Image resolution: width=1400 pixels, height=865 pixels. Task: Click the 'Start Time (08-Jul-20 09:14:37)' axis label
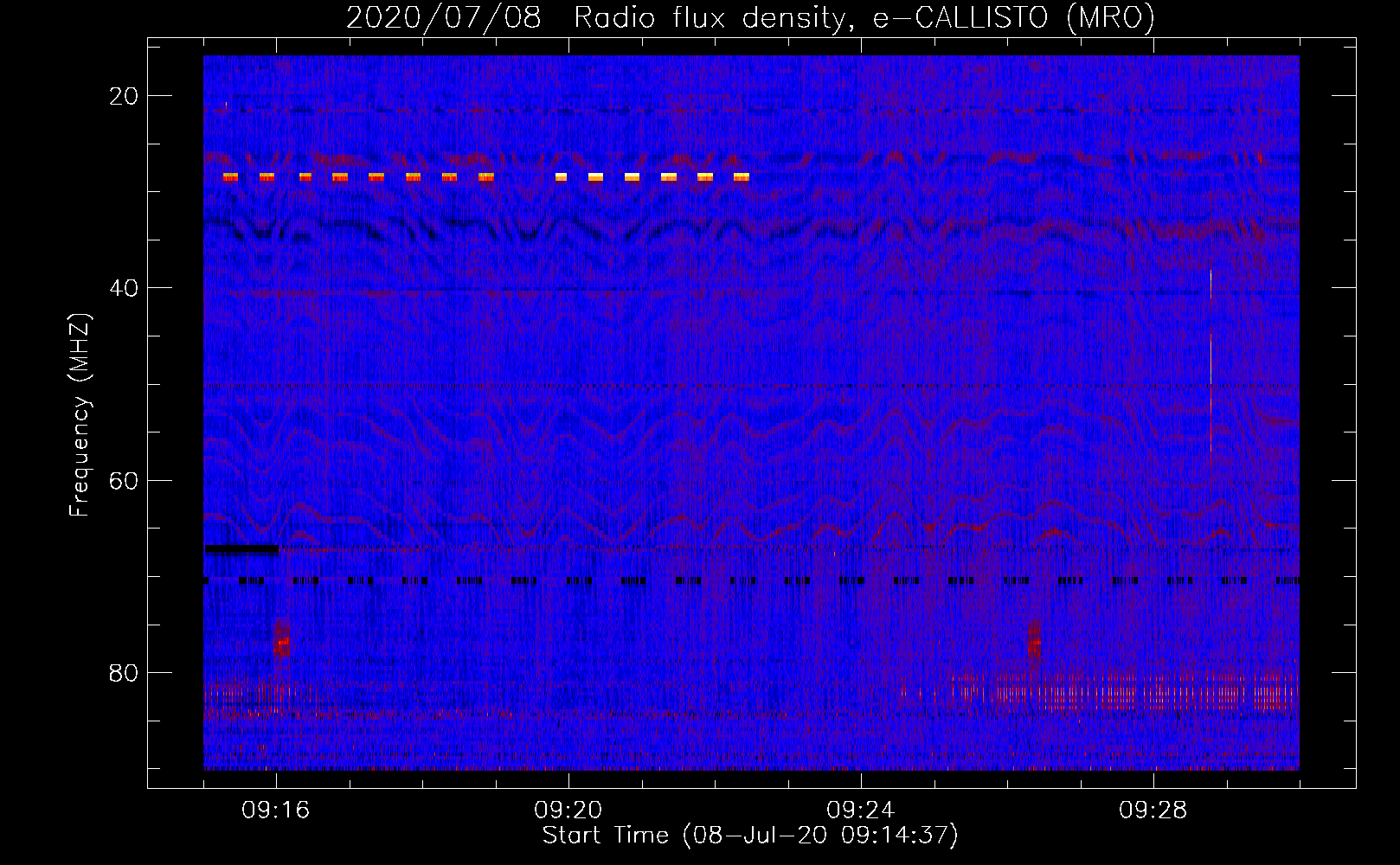tap(750, 836)
